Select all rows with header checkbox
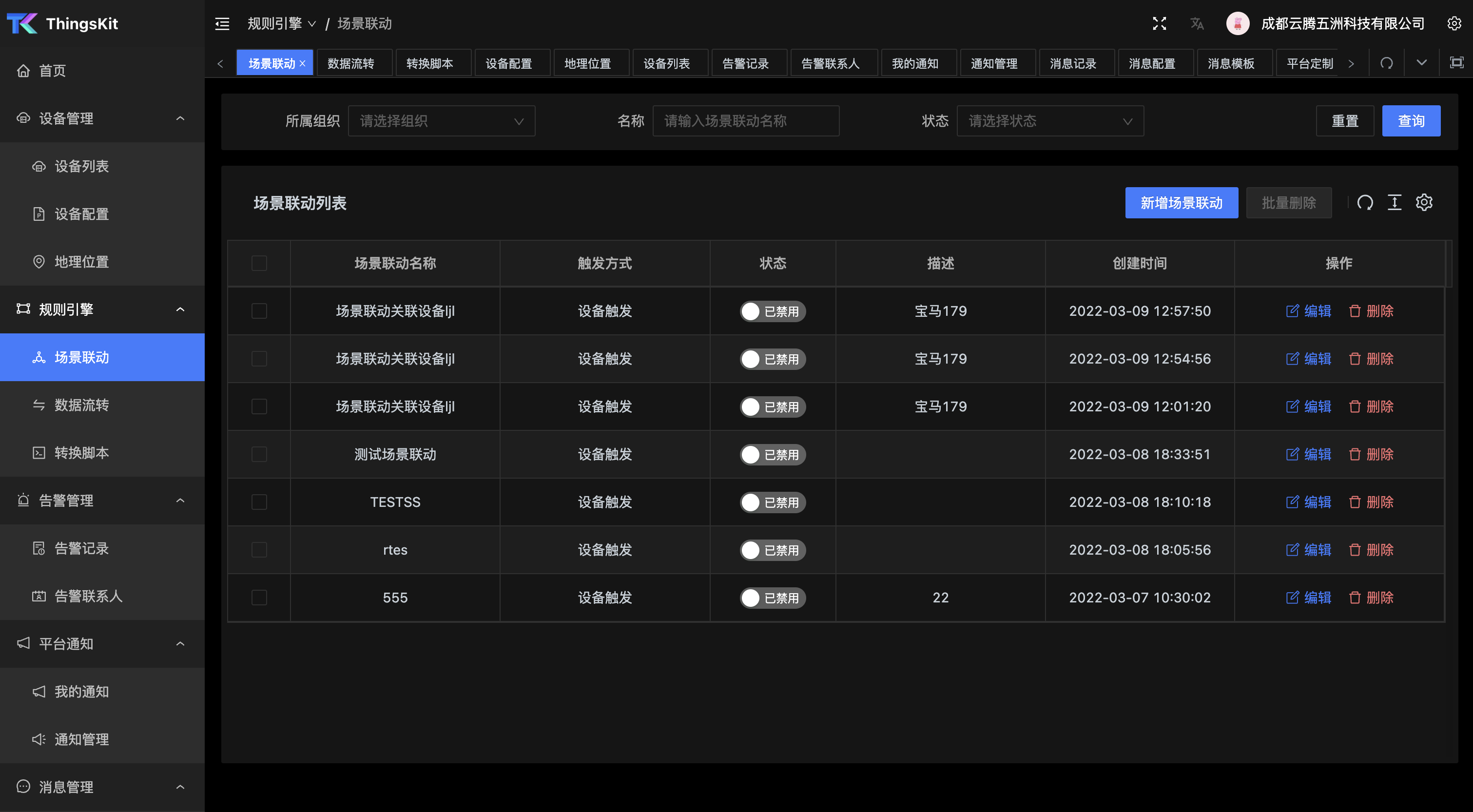The width and height of the screenshot is (1473, 812). pyautogui.click(x=259, y=263)
